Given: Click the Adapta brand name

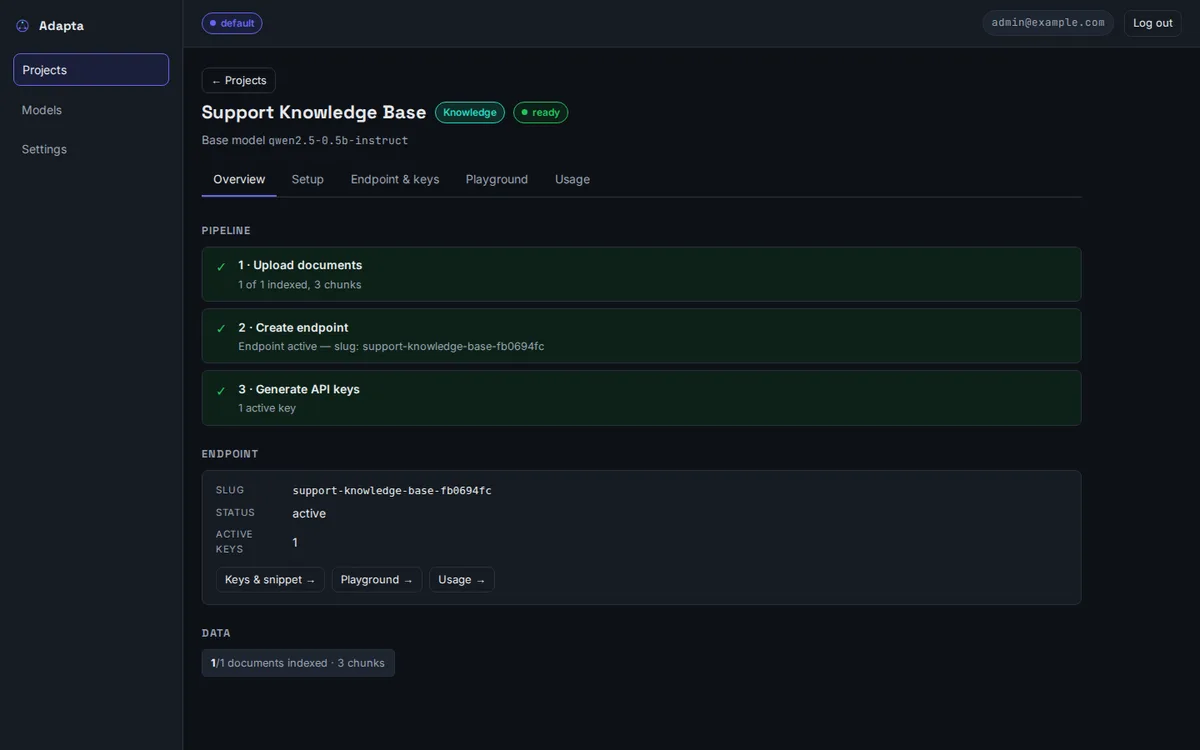Looking at the screenshot, I should pyautogui.click(x=61, y=26).
